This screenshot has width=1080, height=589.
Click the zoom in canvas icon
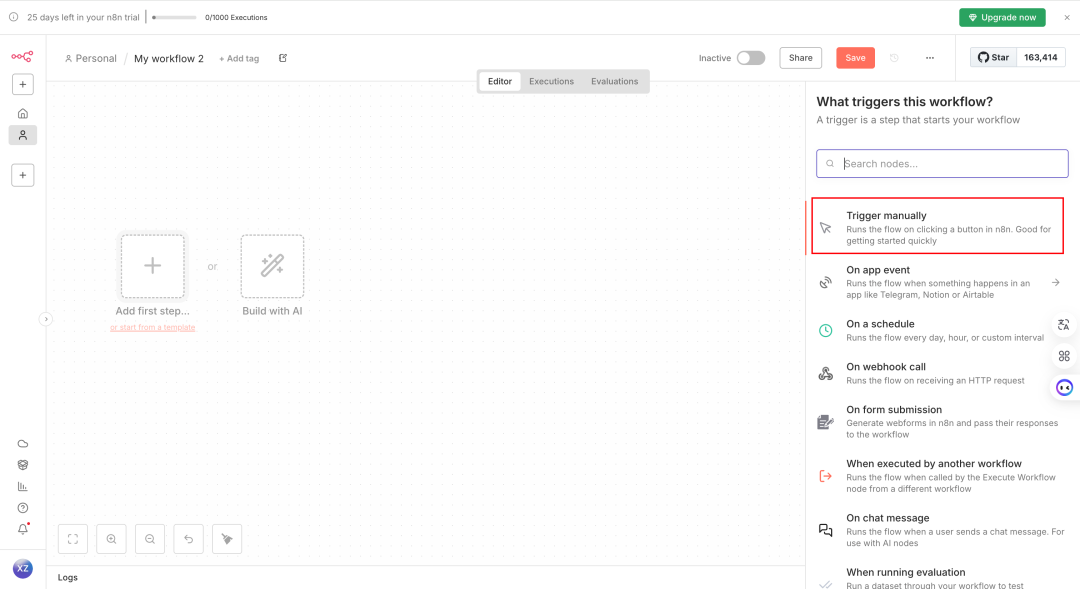pos(112,539)
